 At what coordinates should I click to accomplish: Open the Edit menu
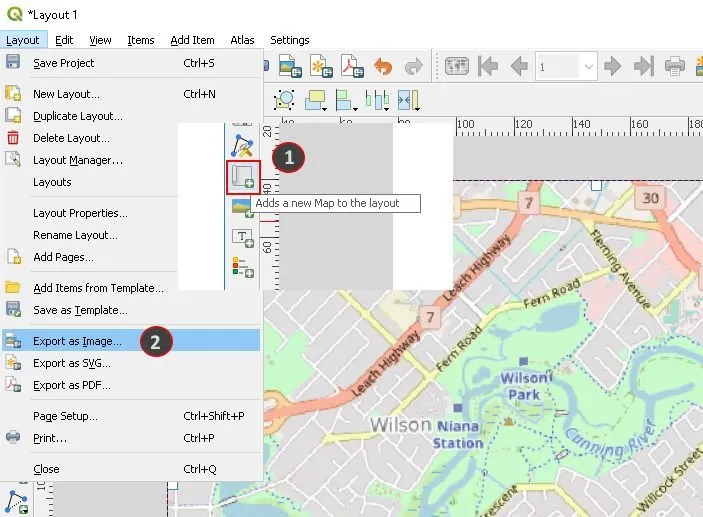pos(64,40)
